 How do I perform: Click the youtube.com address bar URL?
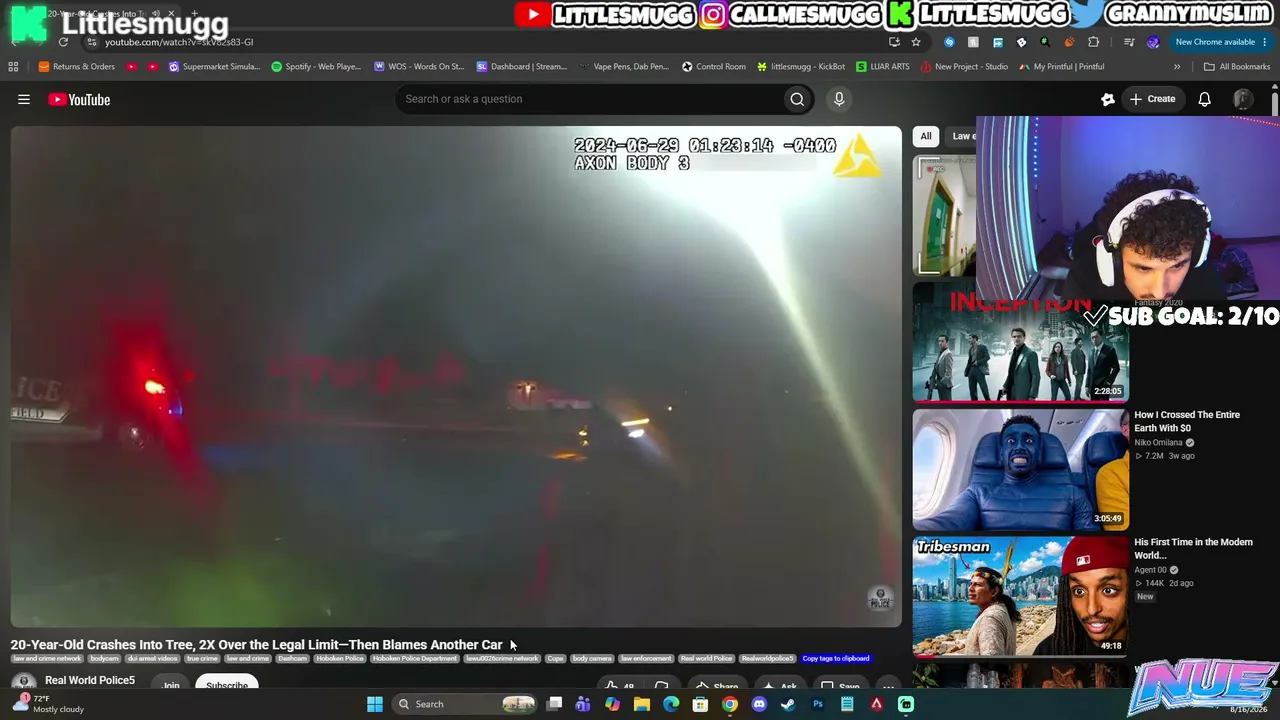179,42
